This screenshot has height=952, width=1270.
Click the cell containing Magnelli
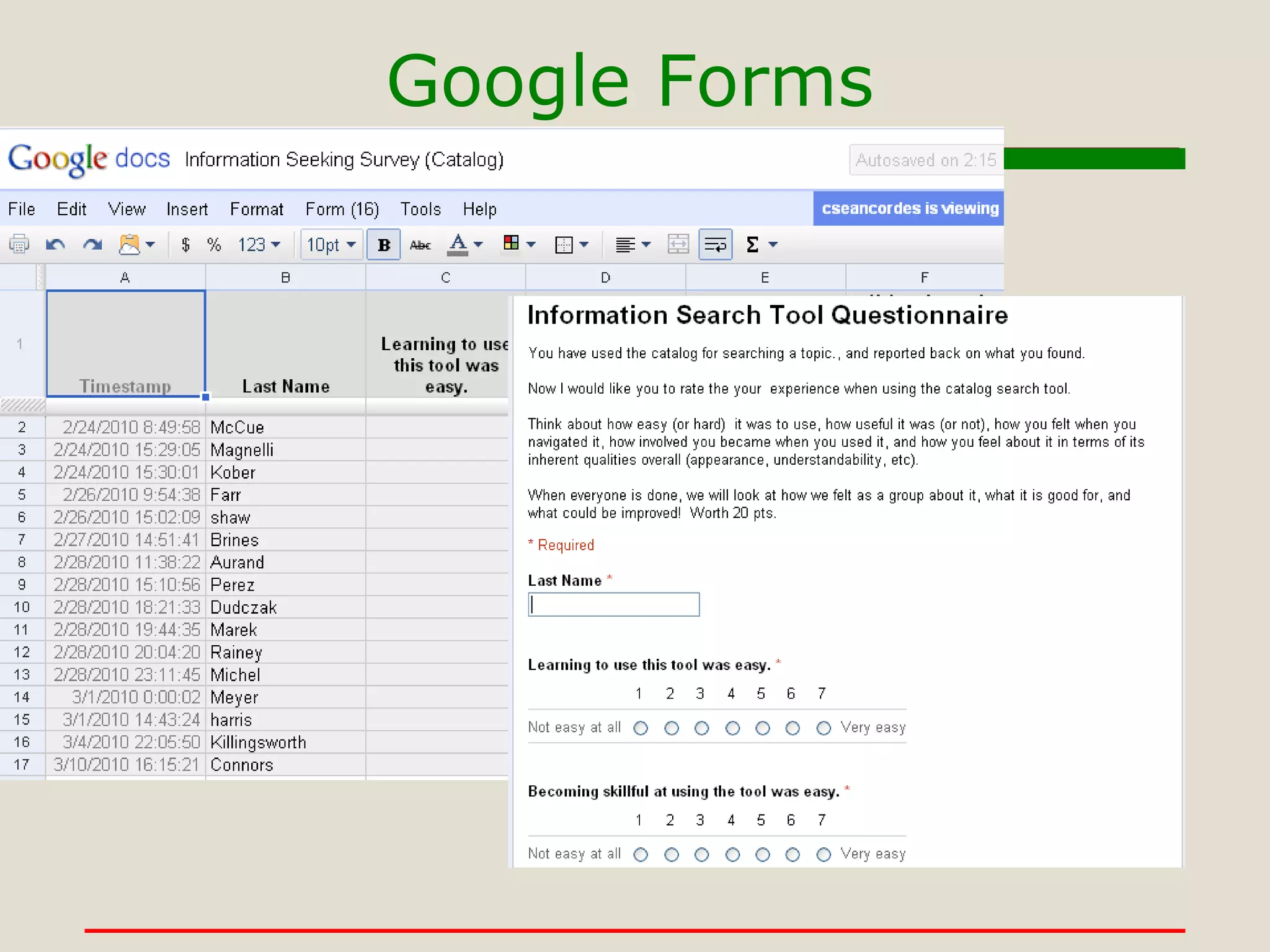tap(285, 450)
